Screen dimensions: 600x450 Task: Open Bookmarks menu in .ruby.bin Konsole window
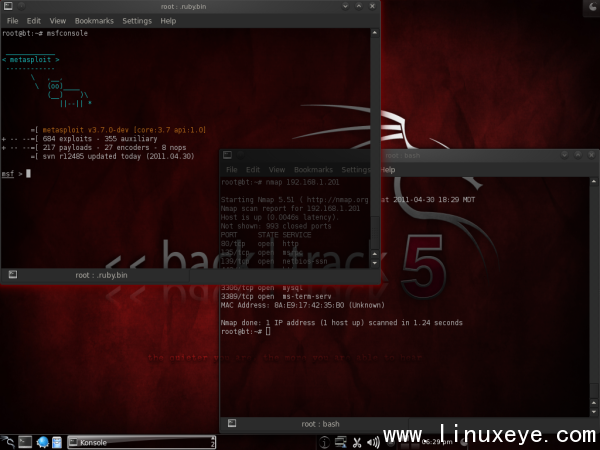94,21
